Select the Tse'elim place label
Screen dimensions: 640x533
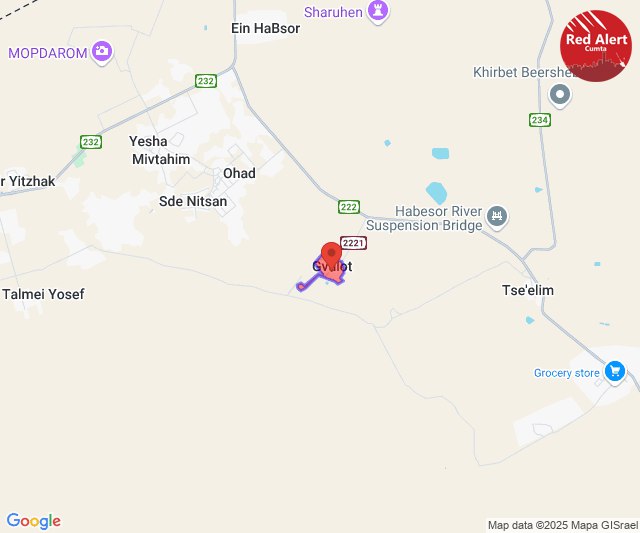coord(528,290)
